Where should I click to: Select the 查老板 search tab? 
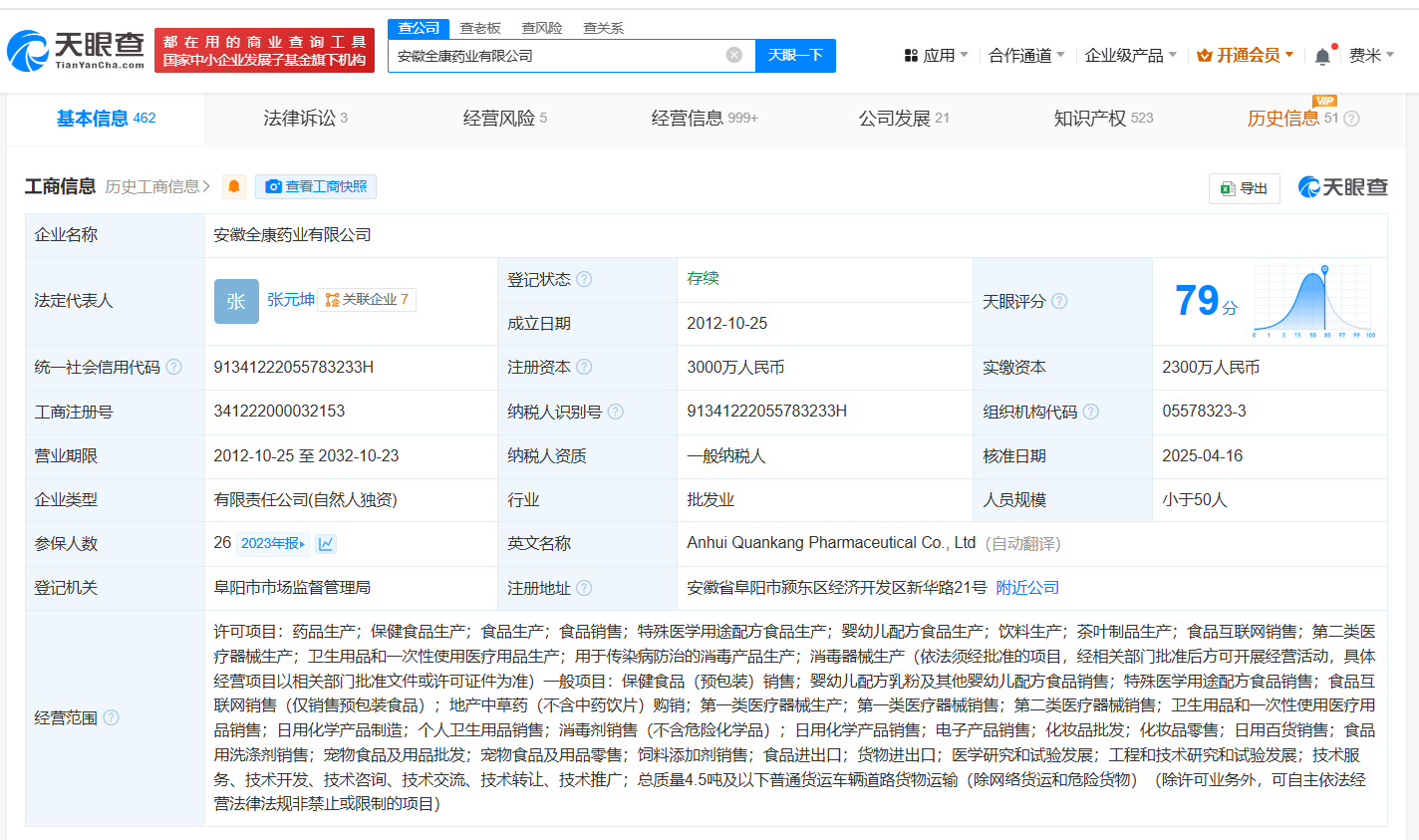click(480, 28)
